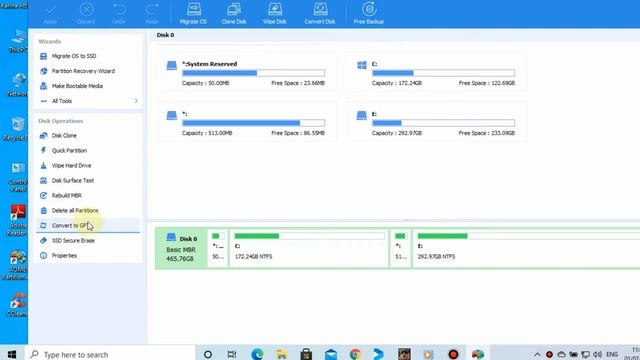This screenshot has height=360, width=640.
Task: Click the E: partition usage bar in the card
Action: pos(443,123)
